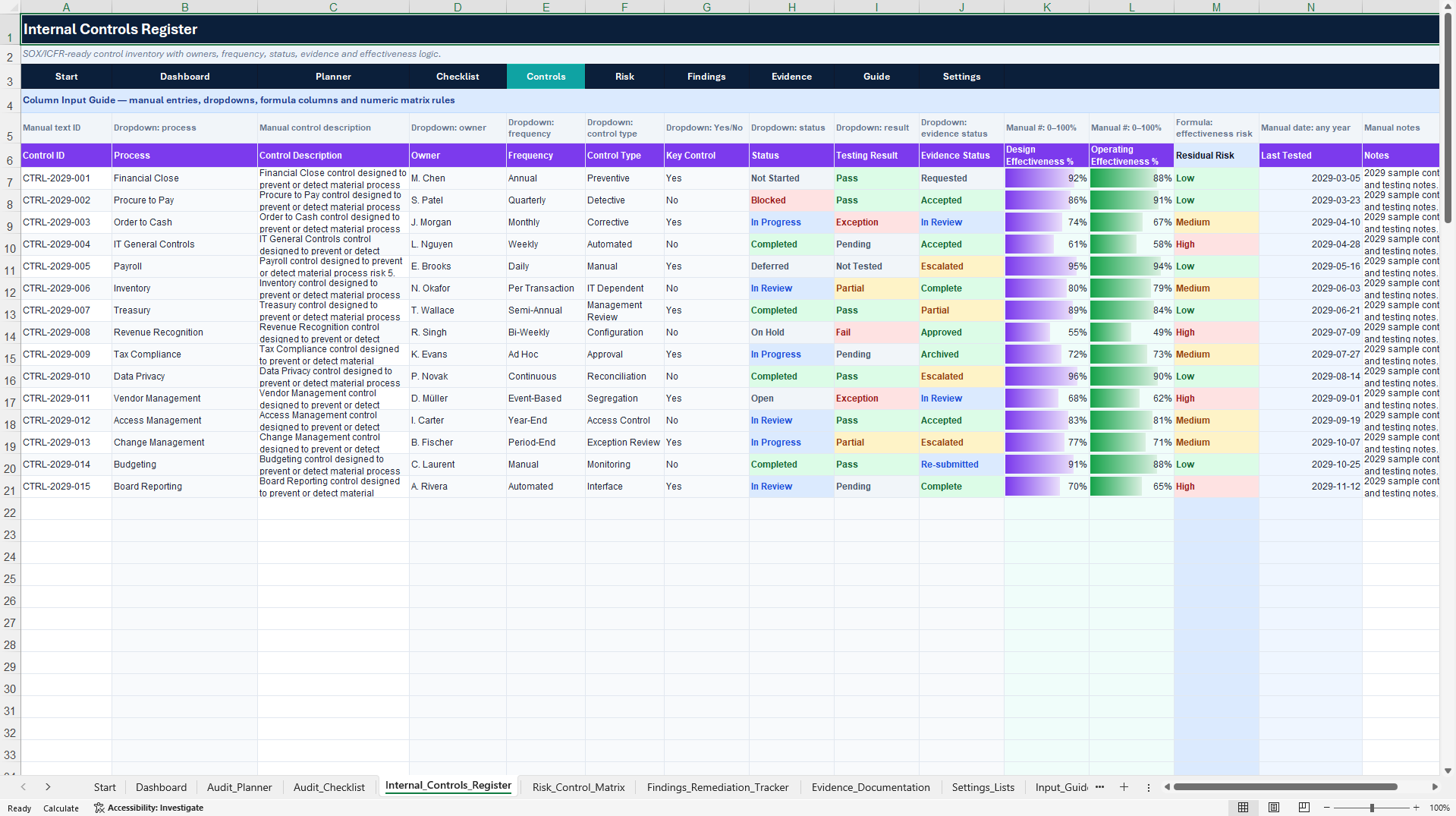The height and width of the screenshot is (816, 1456).
Task: Open the Dashboard navigation button
Action: point(184,77)
